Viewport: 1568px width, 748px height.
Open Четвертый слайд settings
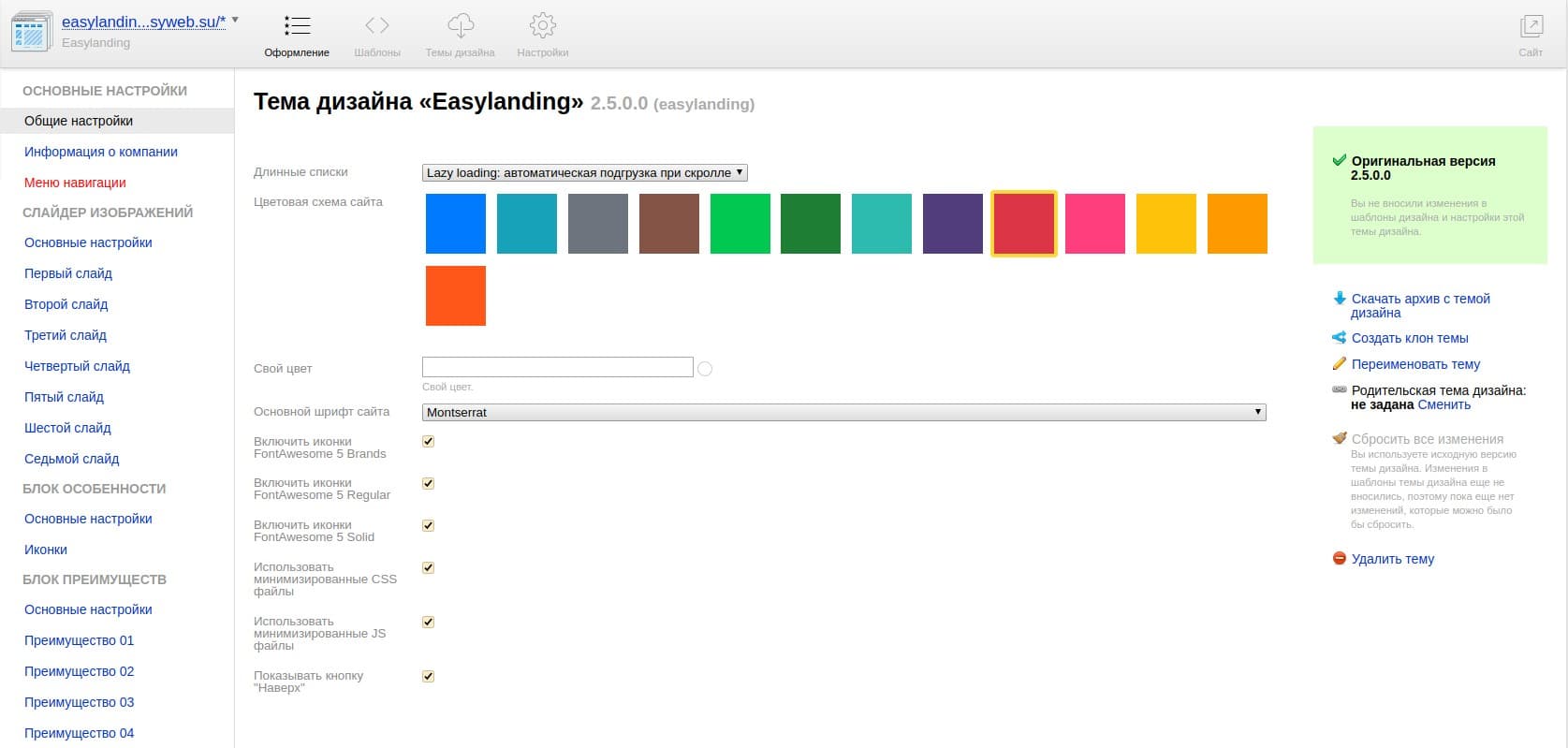(78, 366)
